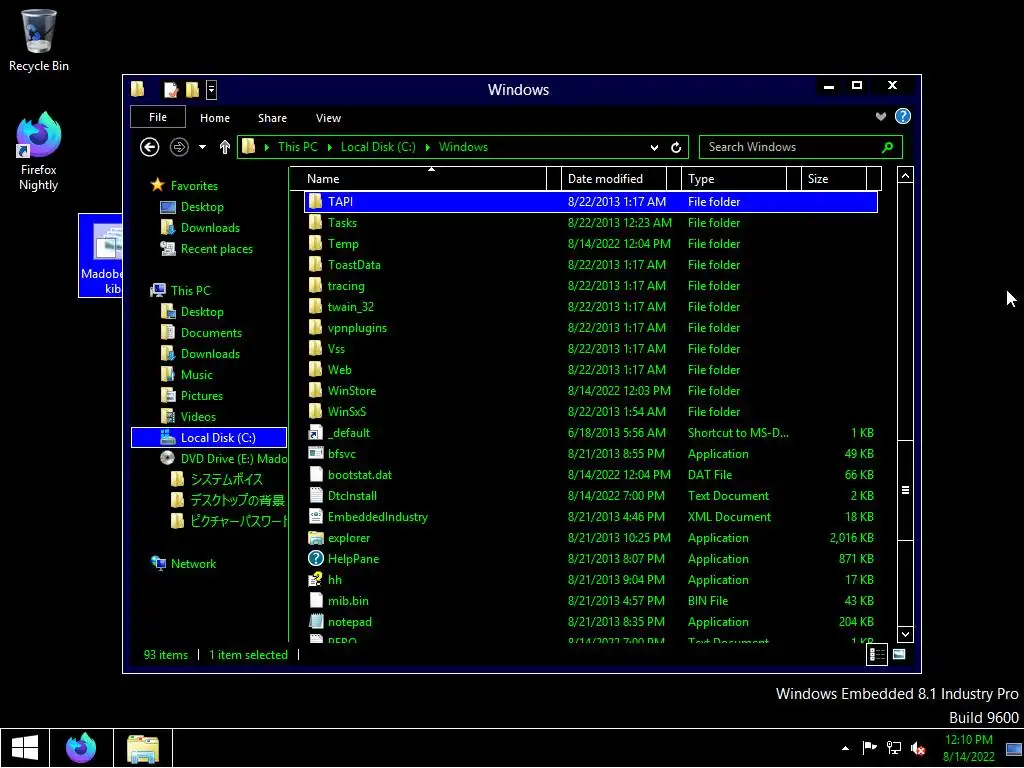Image resolution: width=1024 pixels, height=768 pixels.
Task: Select the notepad application icon
Action: (x=316, y=622)
